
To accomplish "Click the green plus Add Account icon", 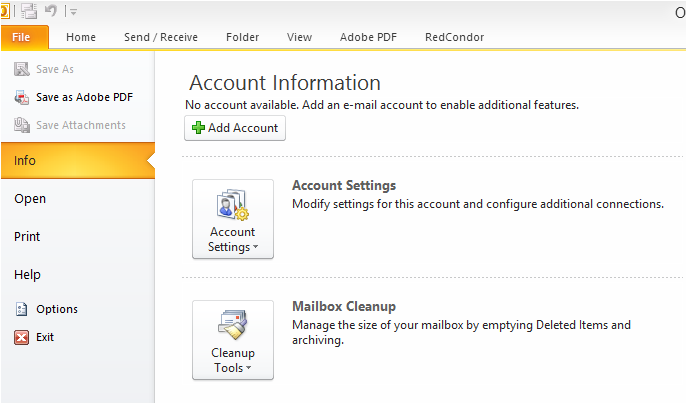I will (198, 128).
